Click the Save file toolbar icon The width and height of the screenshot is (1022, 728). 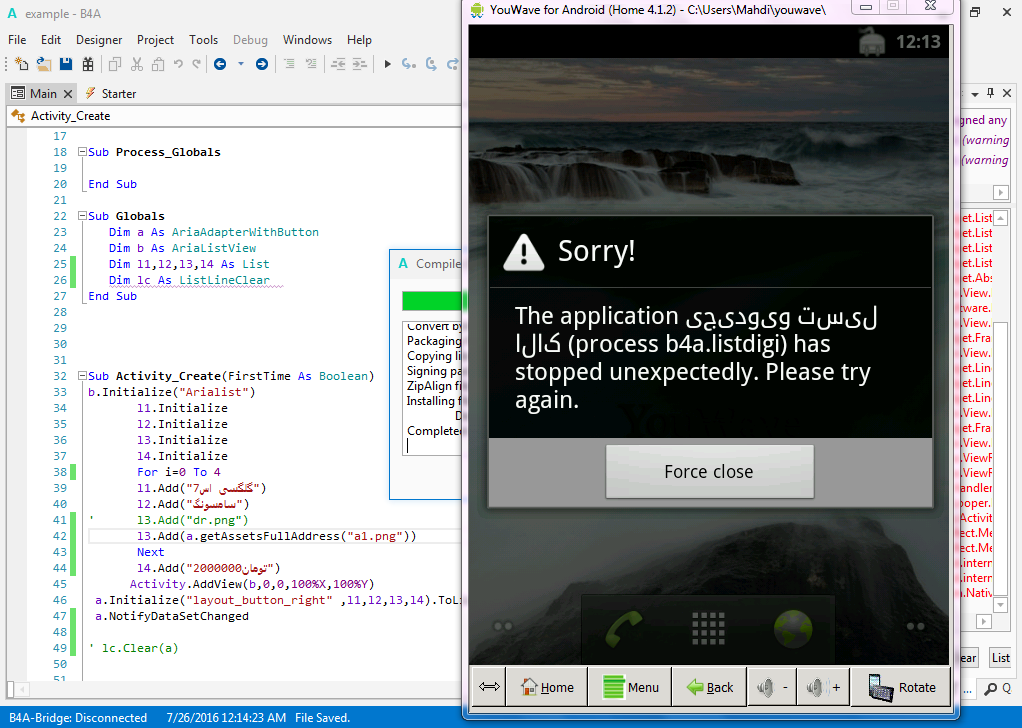66,64
